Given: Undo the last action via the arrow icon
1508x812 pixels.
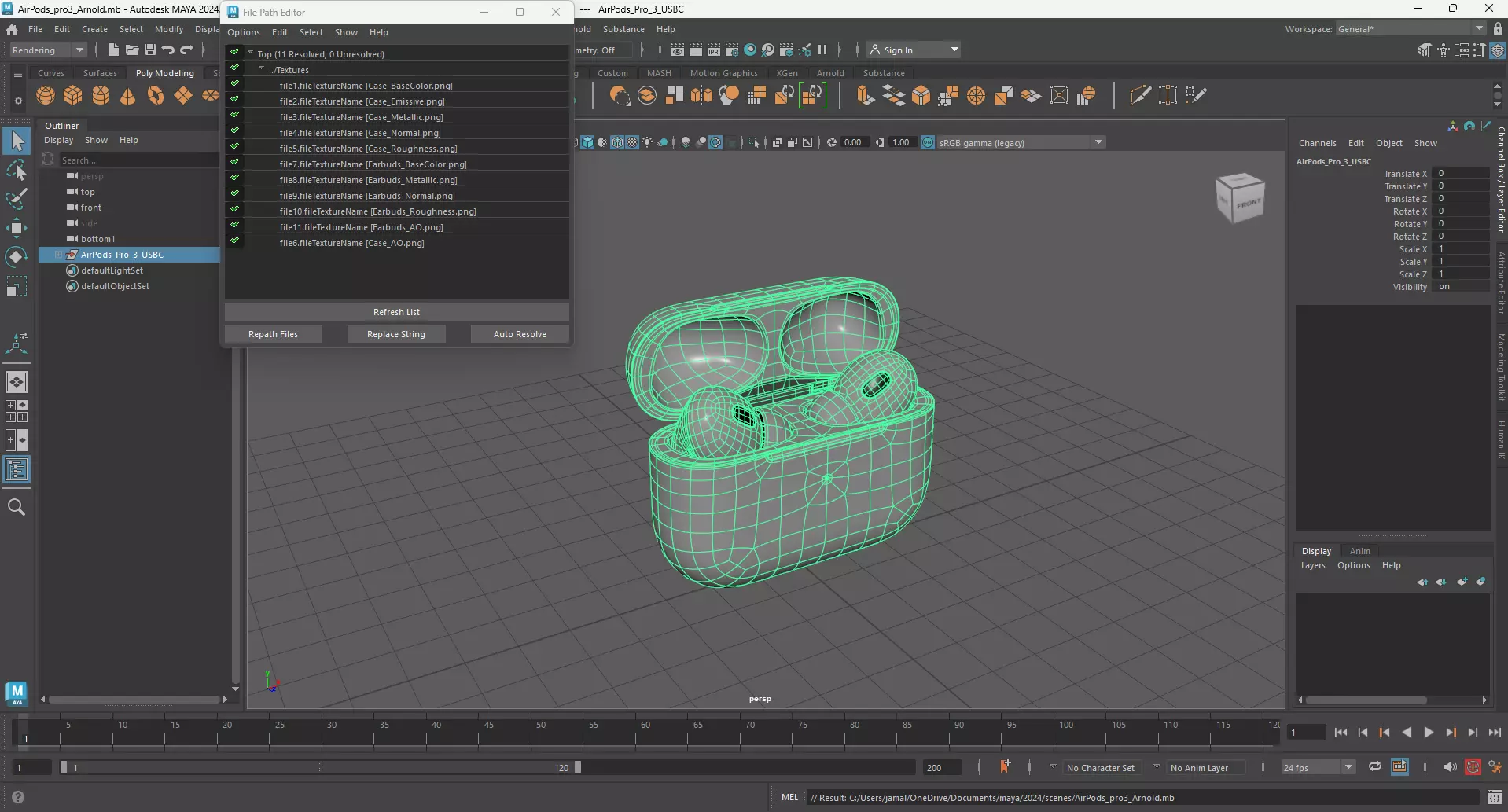Looking at the screenshot, I should [168, 50].
